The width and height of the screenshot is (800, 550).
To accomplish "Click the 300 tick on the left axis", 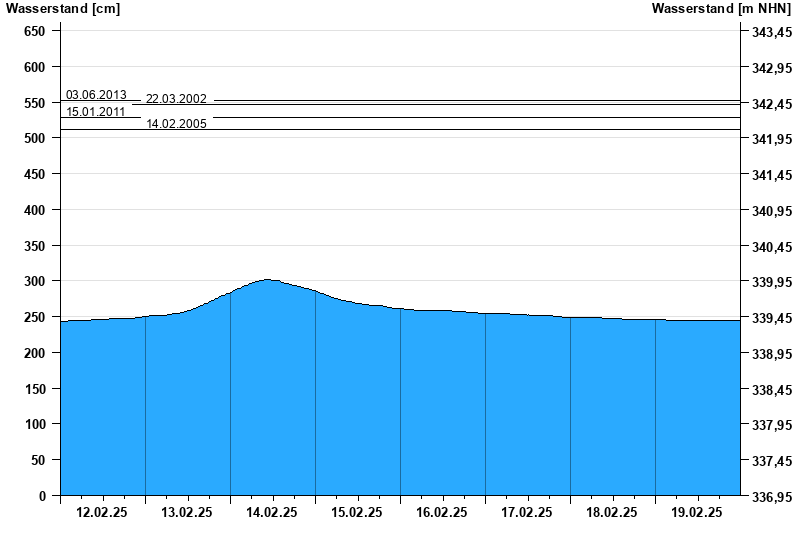I will point(35,282).
